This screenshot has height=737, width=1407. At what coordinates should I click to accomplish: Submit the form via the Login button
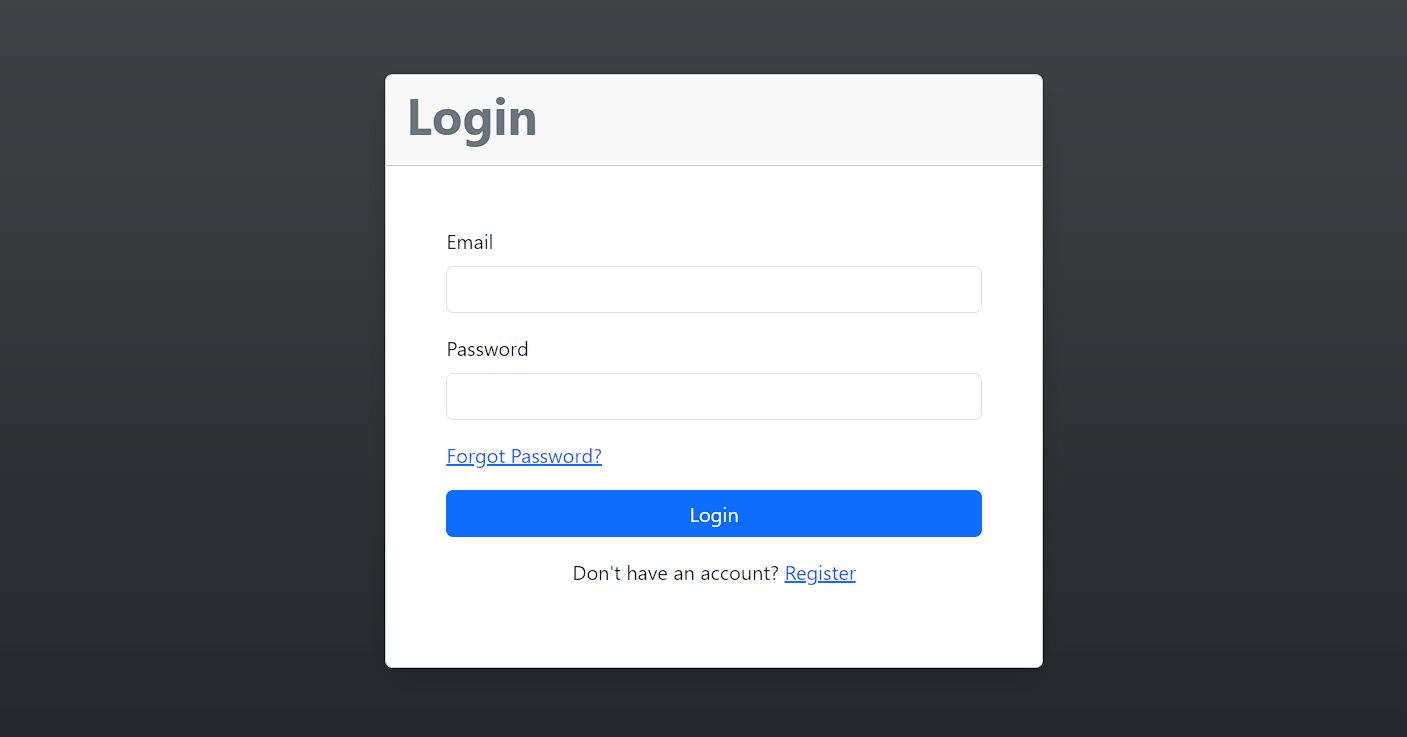713,514
